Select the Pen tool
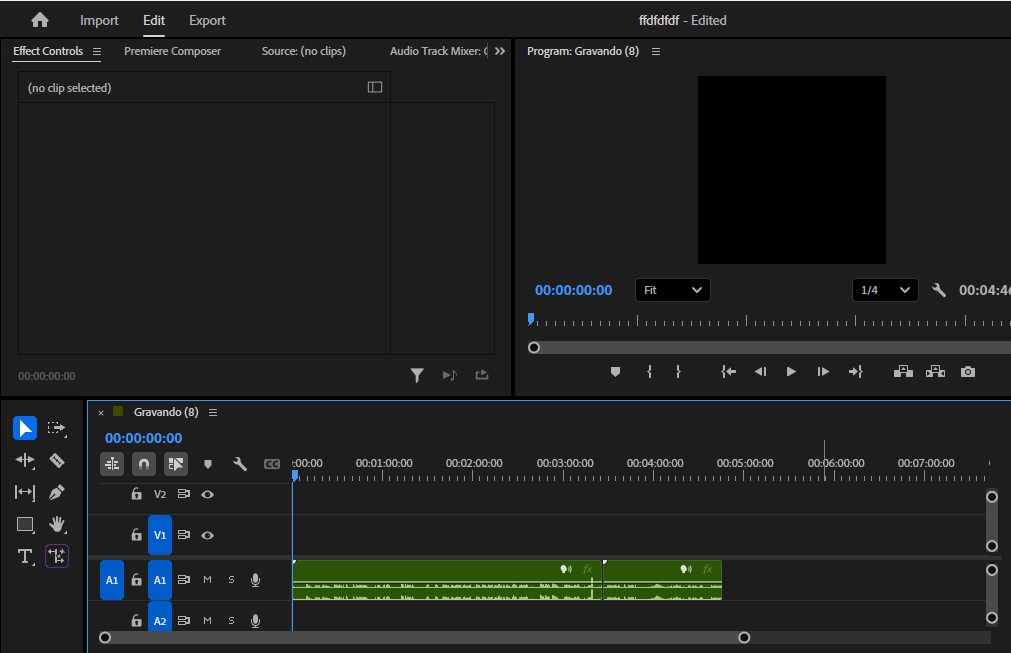 (57, 492)
